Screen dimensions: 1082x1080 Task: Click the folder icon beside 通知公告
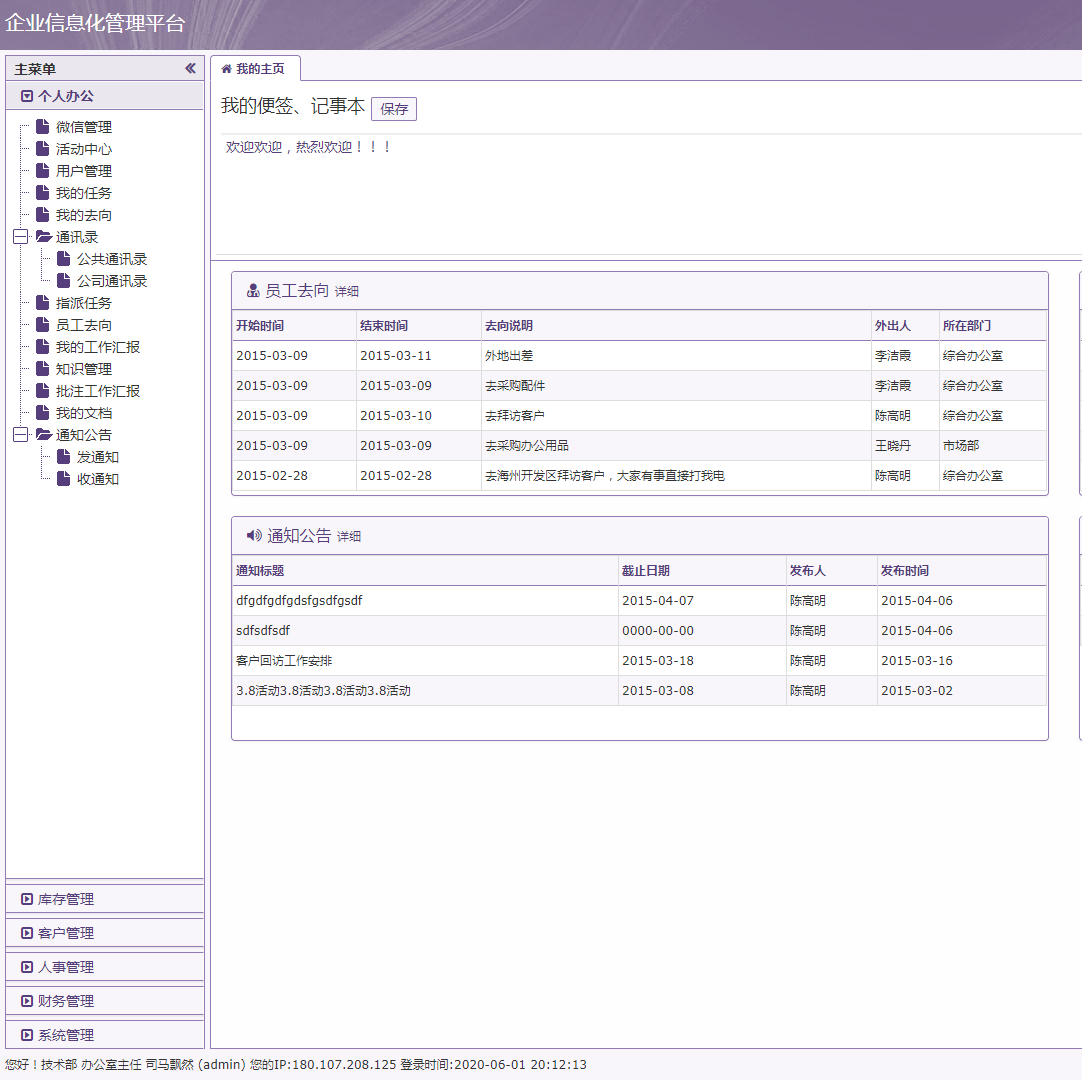click(43, 435)
